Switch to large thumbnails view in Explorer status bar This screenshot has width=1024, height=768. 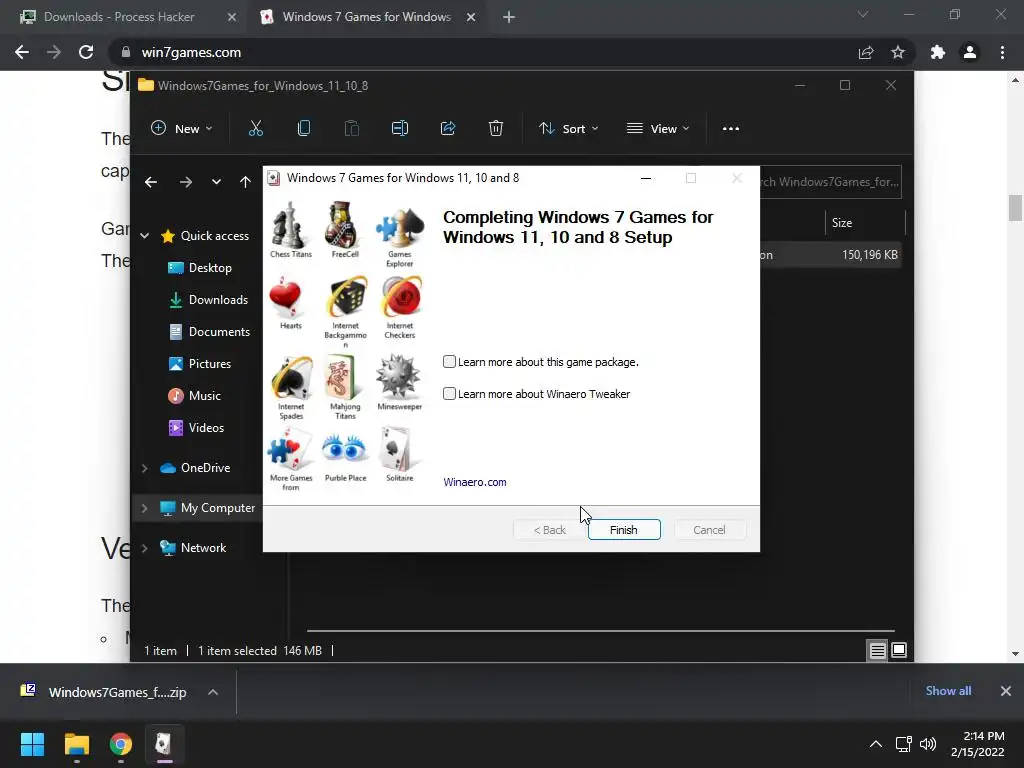tap(899, 650)
